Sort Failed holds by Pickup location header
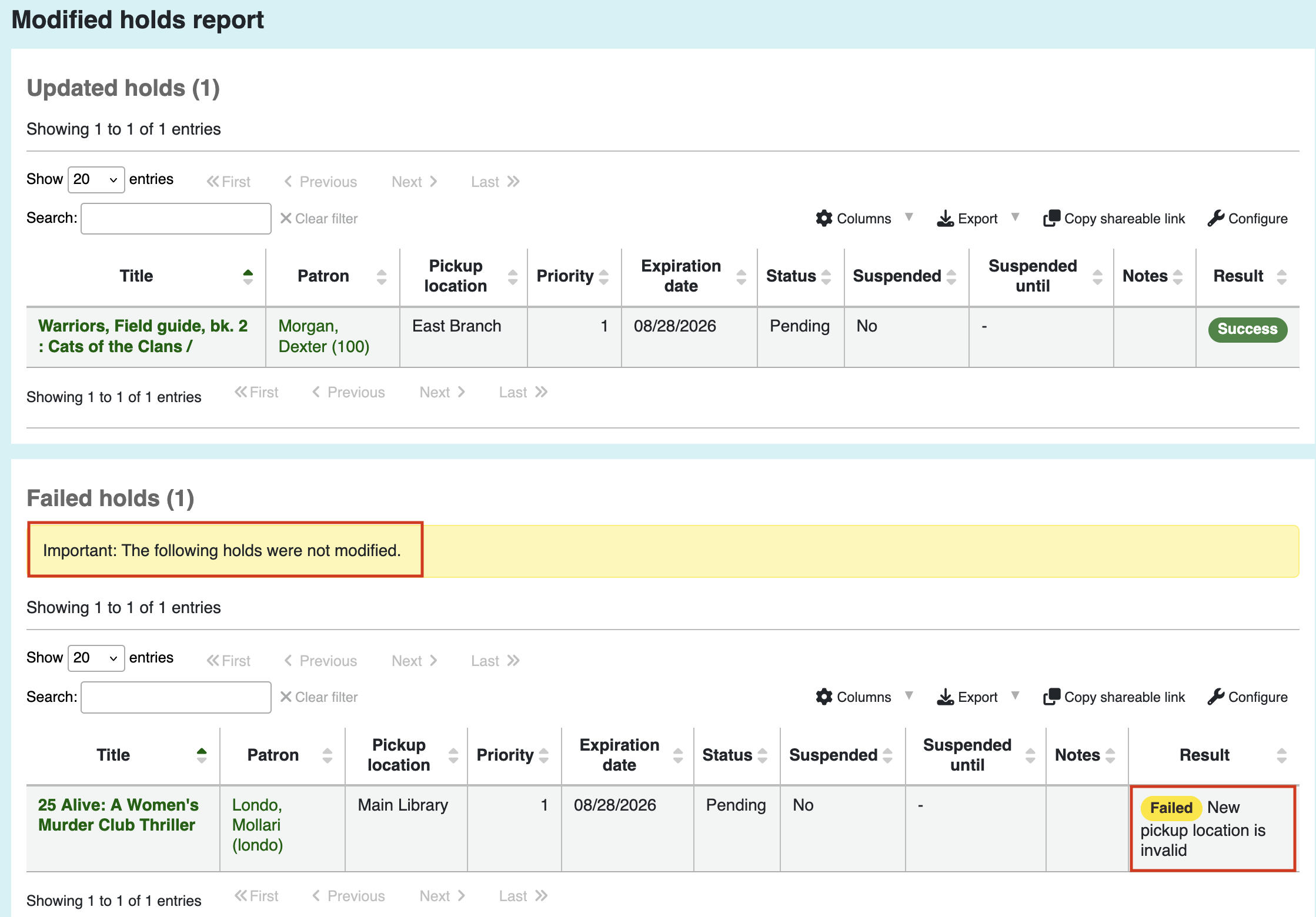1316x917 pixels. pyautogui.click(x=406, y=755)
